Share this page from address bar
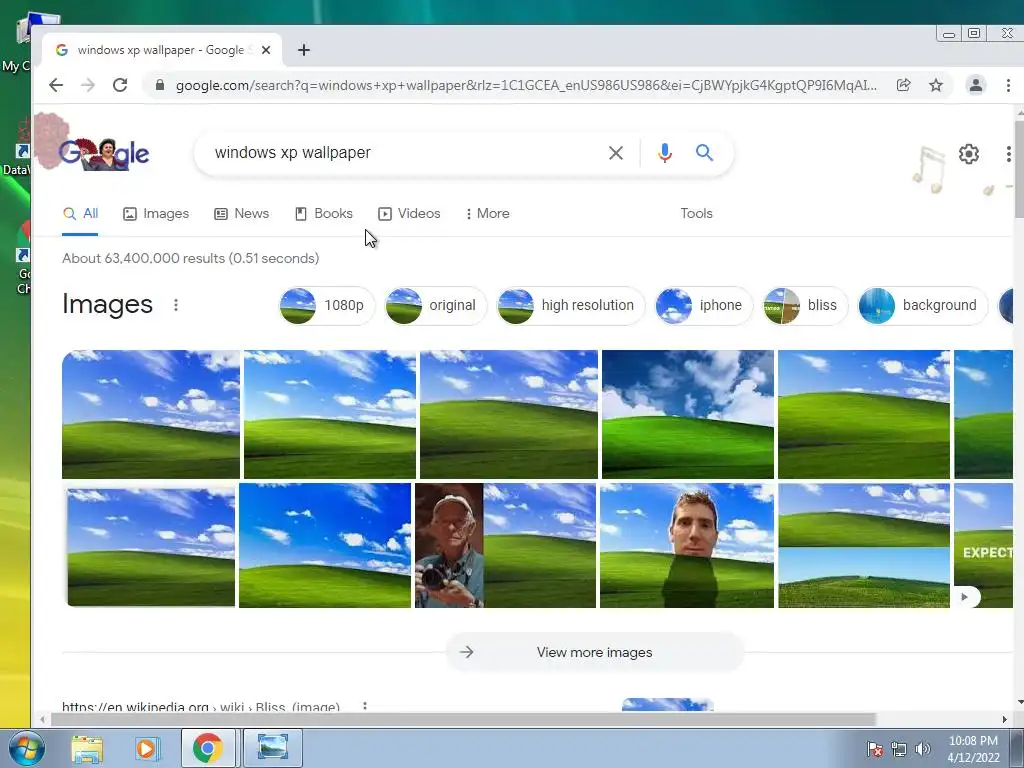 904,85
